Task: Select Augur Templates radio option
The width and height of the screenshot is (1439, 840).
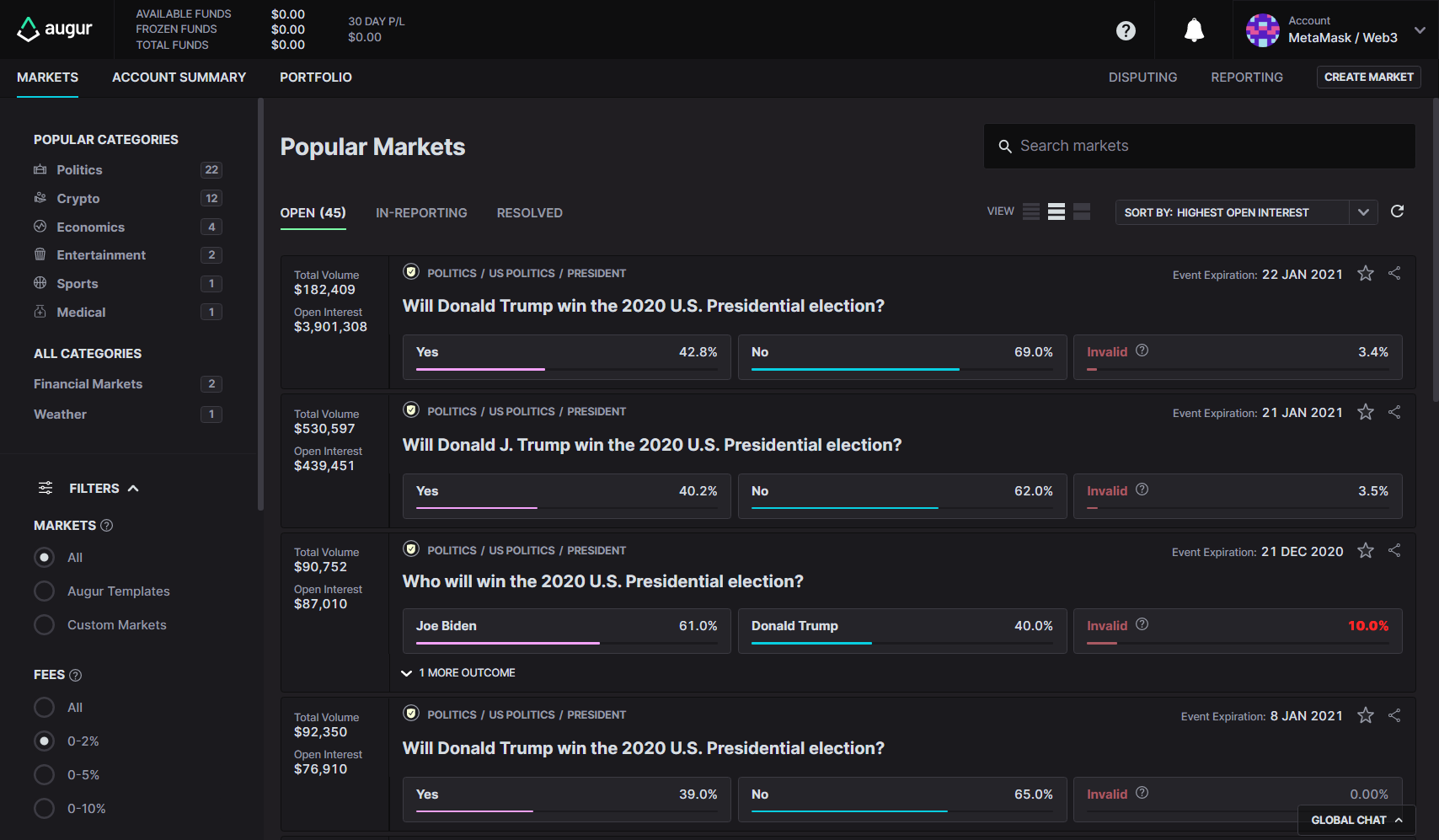Action: [45, 591]
